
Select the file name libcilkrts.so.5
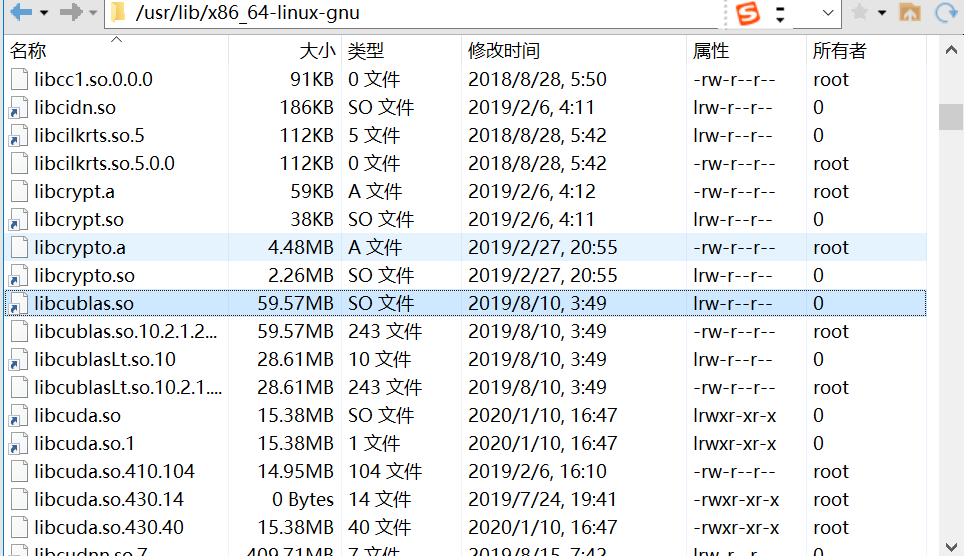(89, 135)
